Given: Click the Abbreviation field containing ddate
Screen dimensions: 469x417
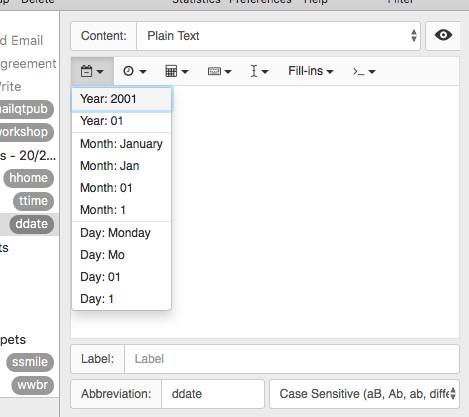Looking at the screenshot, I should [213, 394].
